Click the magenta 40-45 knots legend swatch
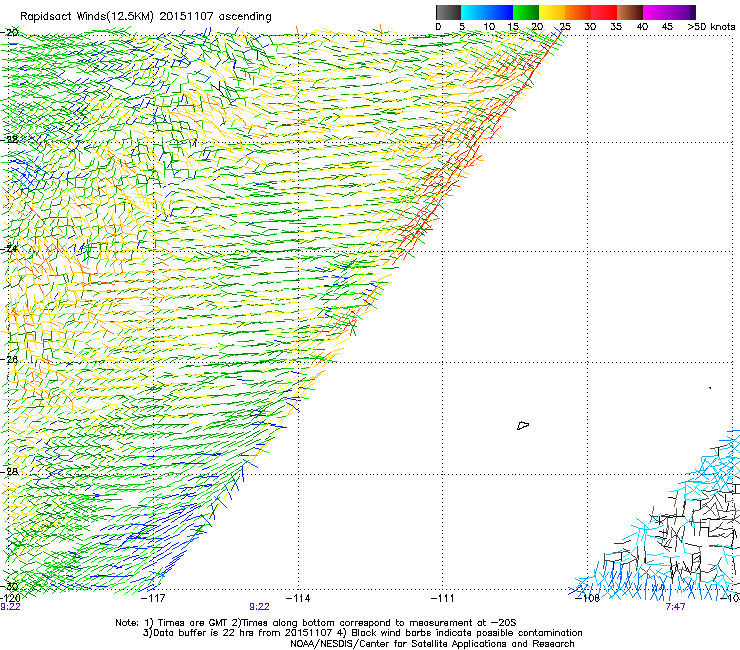Viewport: 740px width, 650px height. coord(656,12)
